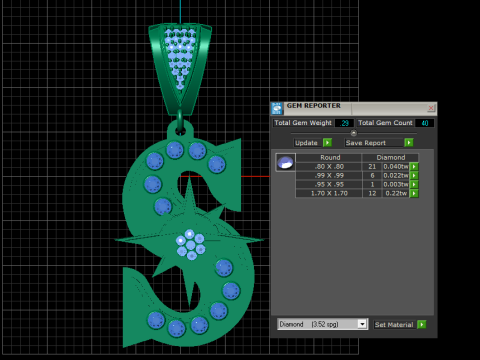Click the count cell showing 12
Image resolution: width=480 pixels, height=360 pixels.
tap(372, 193)
